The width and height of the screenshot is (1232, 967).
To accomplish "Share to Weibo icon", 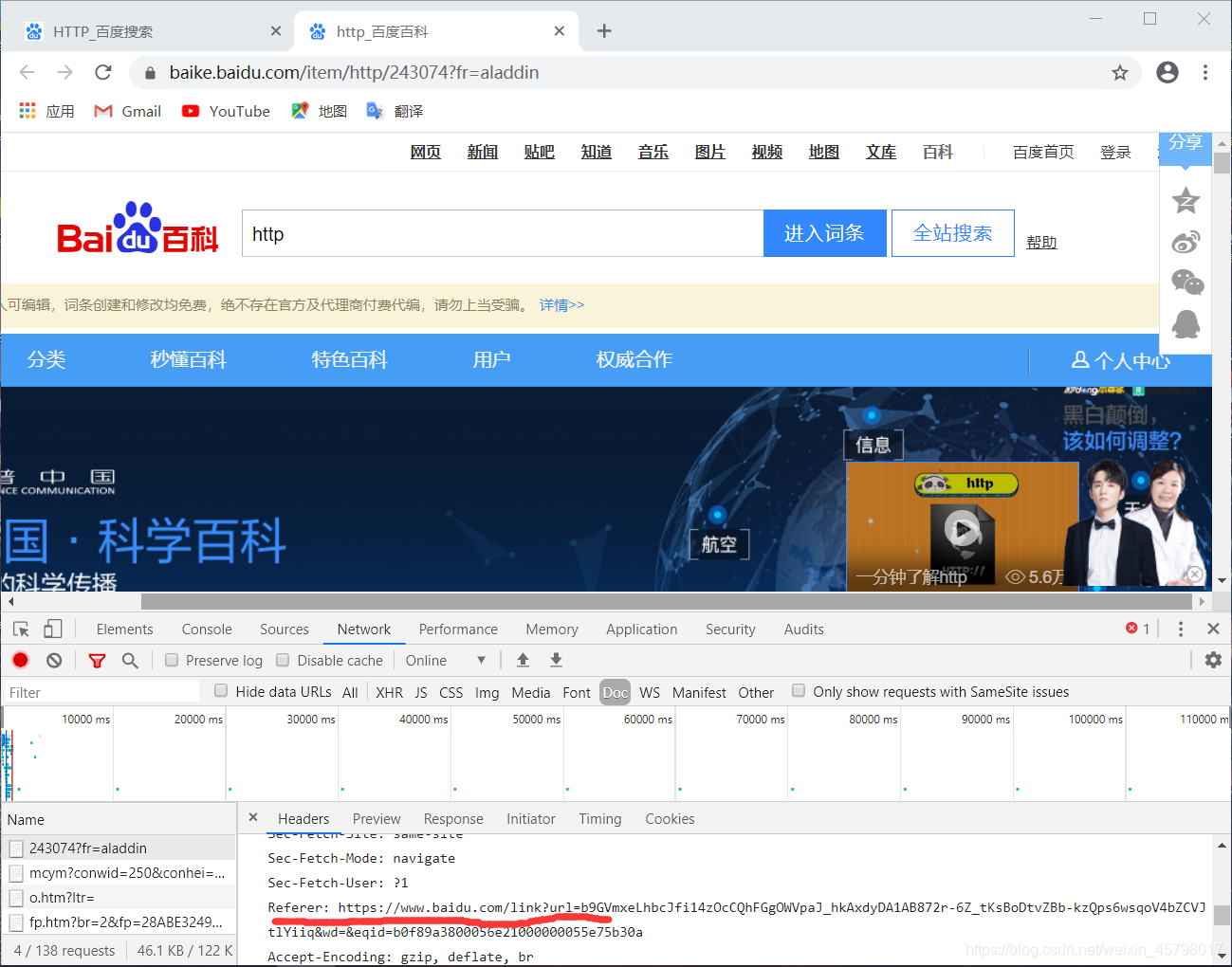I will [x=1186, y=242].
